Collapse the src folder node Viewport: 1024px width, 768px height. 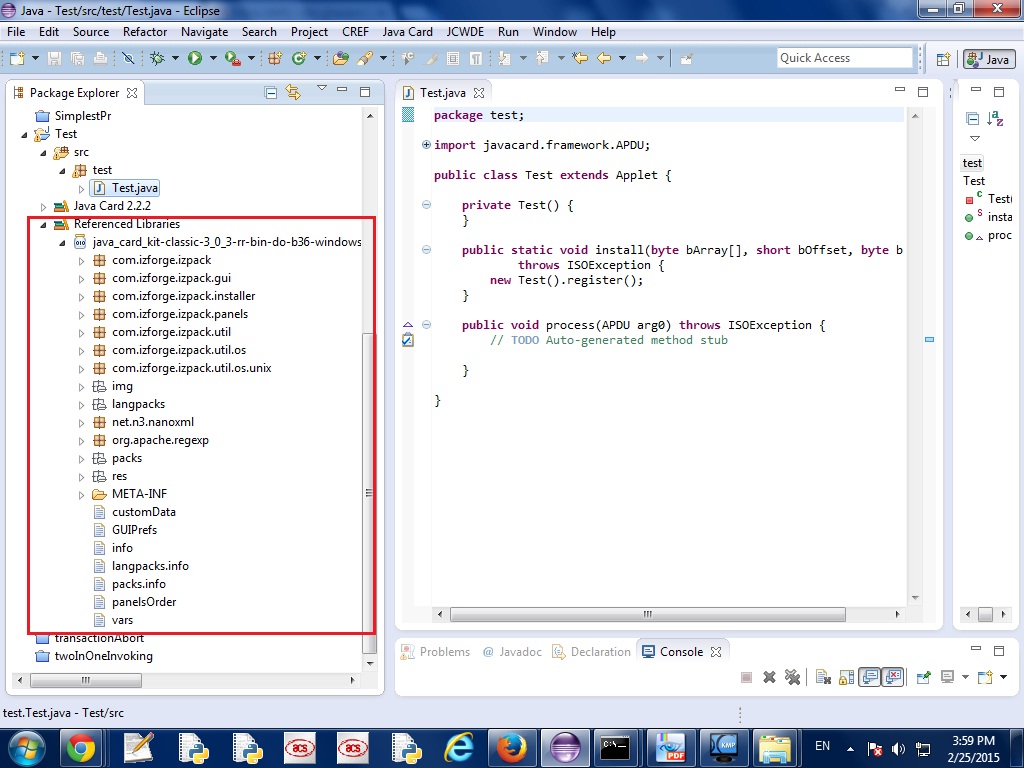point(44,153)
